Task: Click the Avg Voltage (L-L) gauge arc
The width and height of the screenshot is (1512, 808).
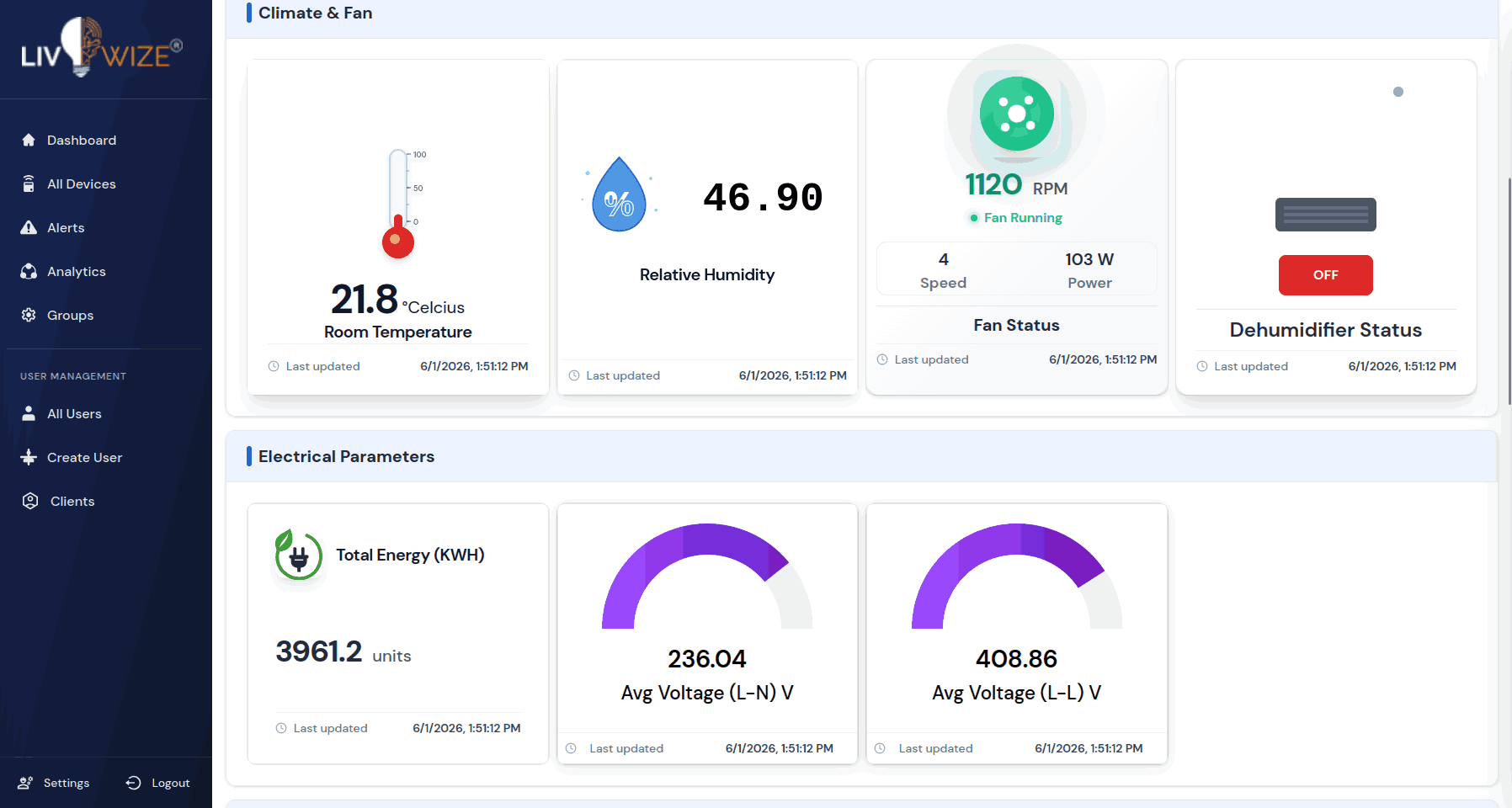Action: pyautogui.click(x=1017, y=576)
